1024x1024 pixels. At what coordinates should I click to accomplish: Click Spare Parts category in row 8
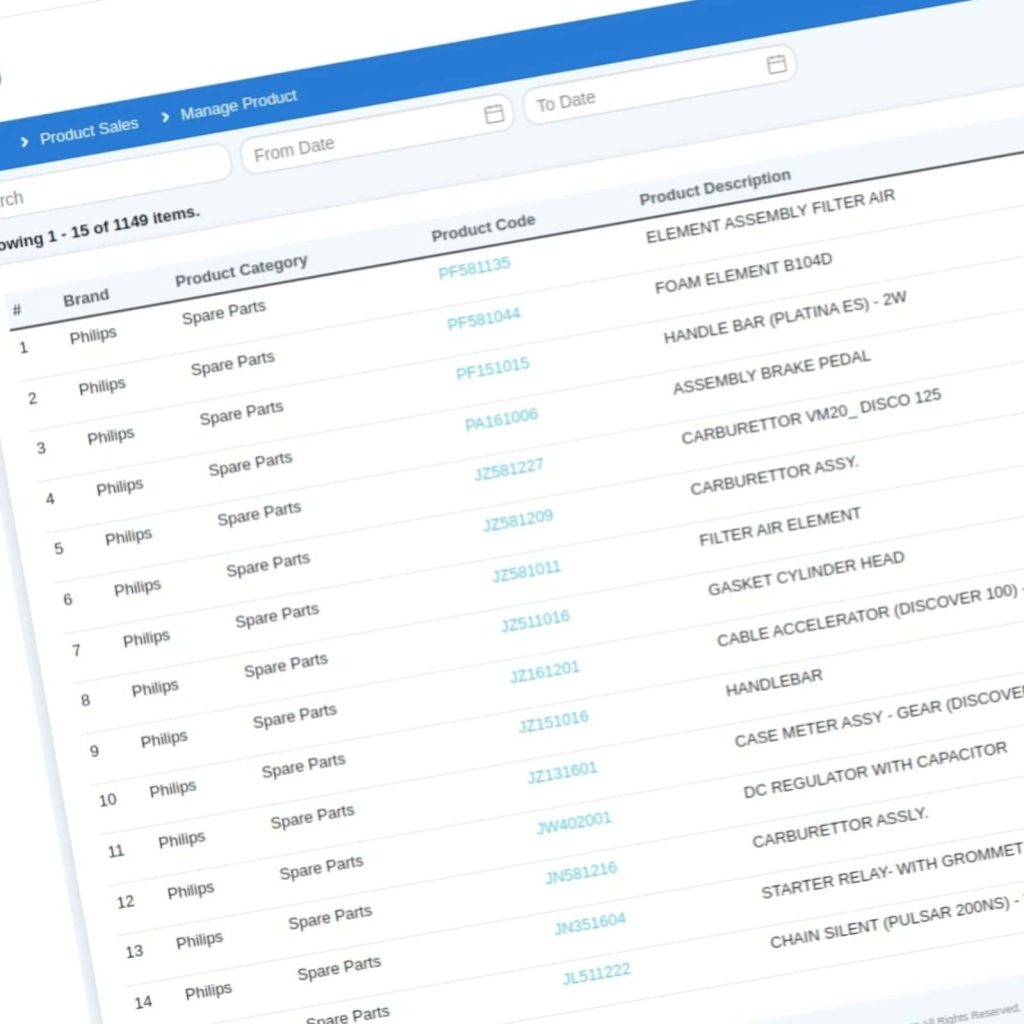tap(285, 665)
